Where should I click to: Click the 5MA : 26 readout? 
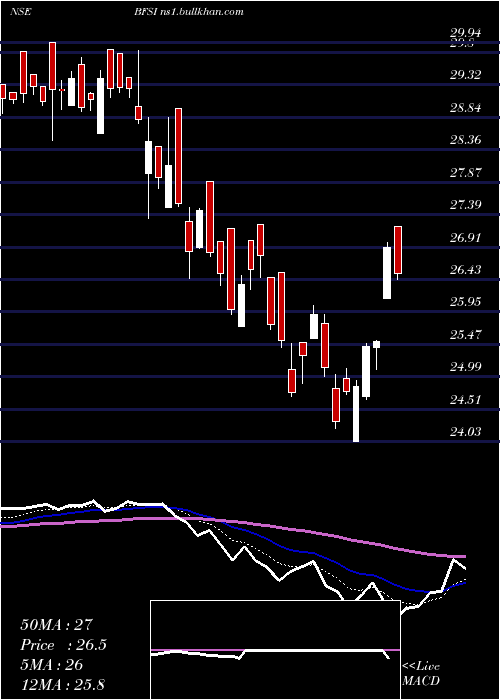(x=52, y=665)
